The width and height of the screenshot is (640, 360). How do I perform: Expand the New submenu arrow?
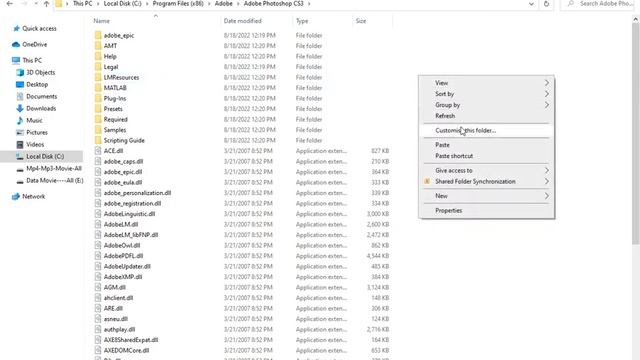(547, 196)
